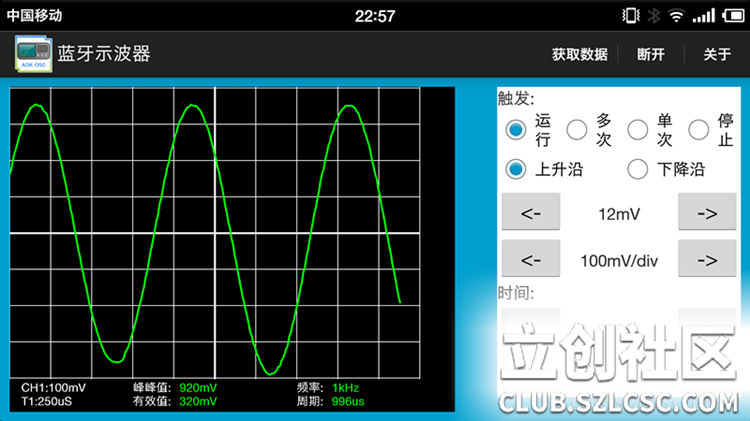Viewport: 750px width, 421px height.
Task: Open the 关于 about menu item
Action: (x=717, y=54)
